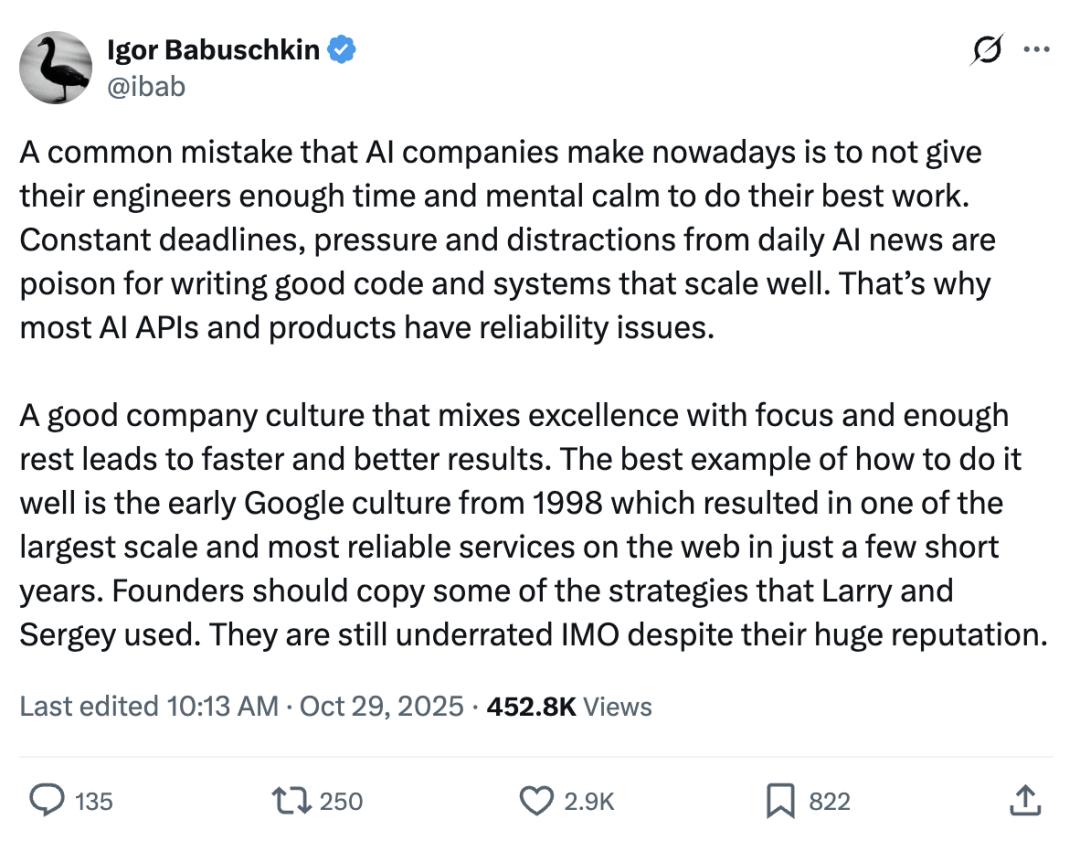
Task: Like the post with the heart icon
Action: (x=538, y=800)
